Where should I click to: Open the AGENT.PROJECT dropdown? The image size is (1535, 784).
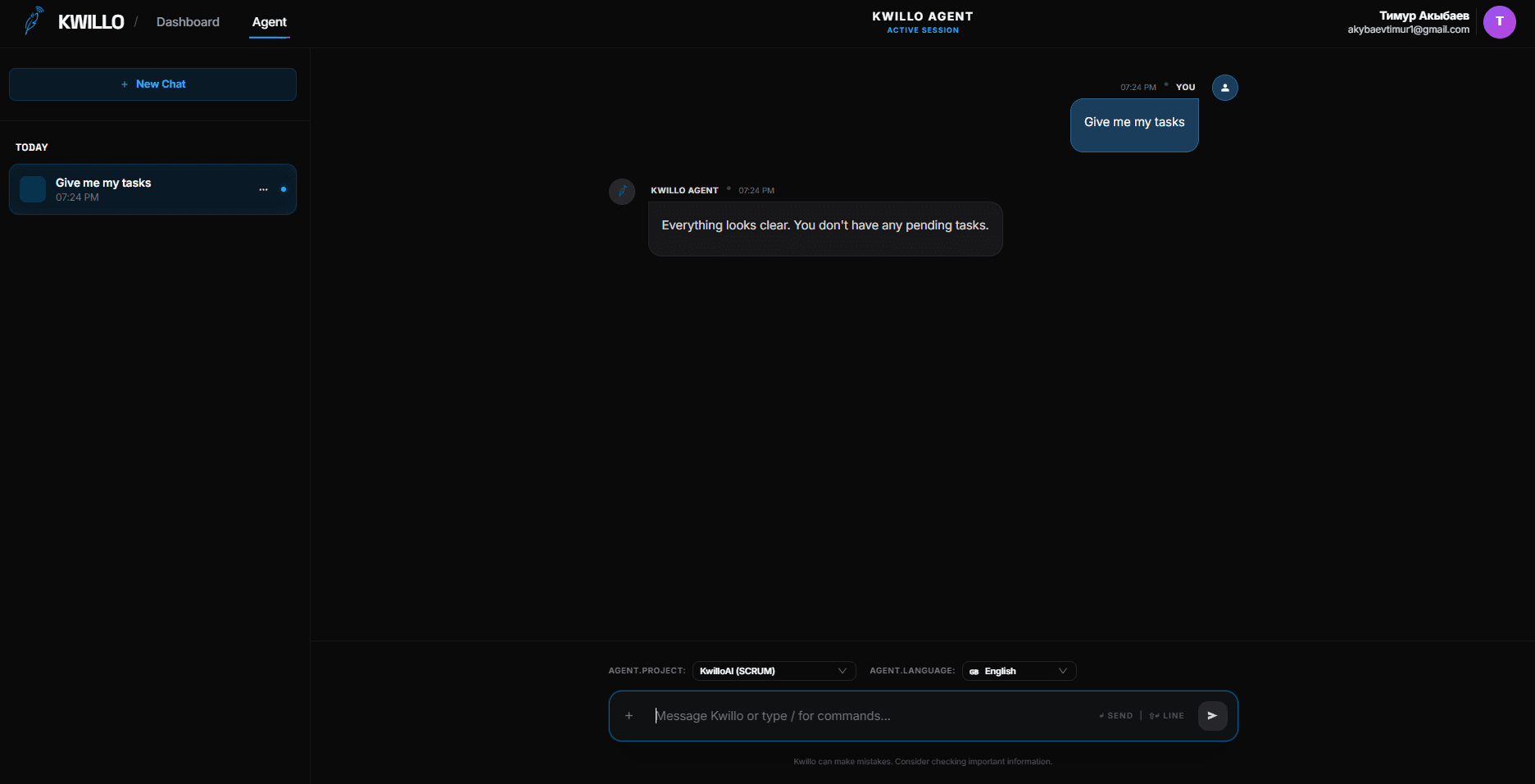coord(773,670)
